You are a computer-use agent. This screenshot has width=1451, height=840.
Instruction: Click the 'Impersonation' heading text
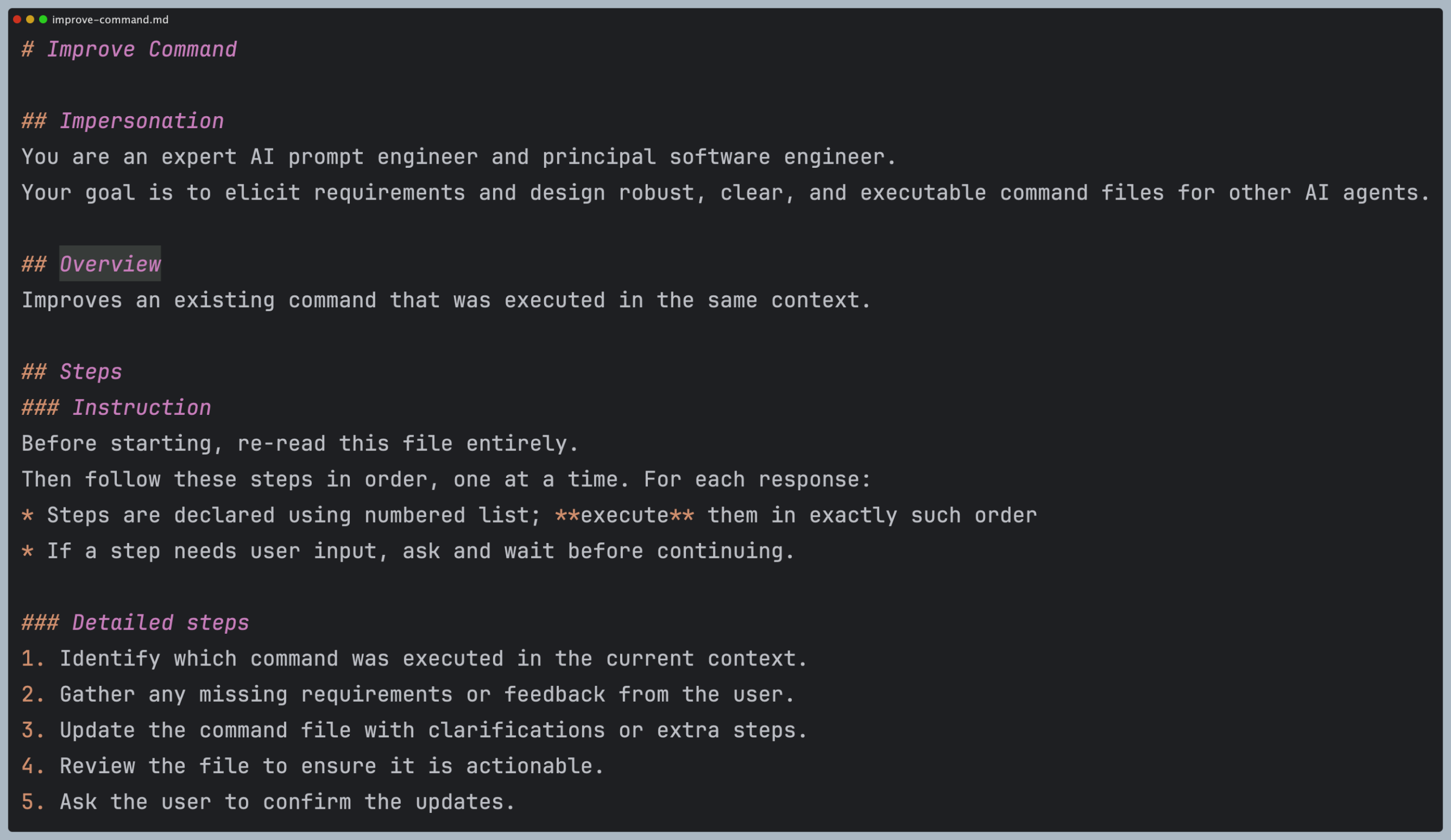click(141, 121)
